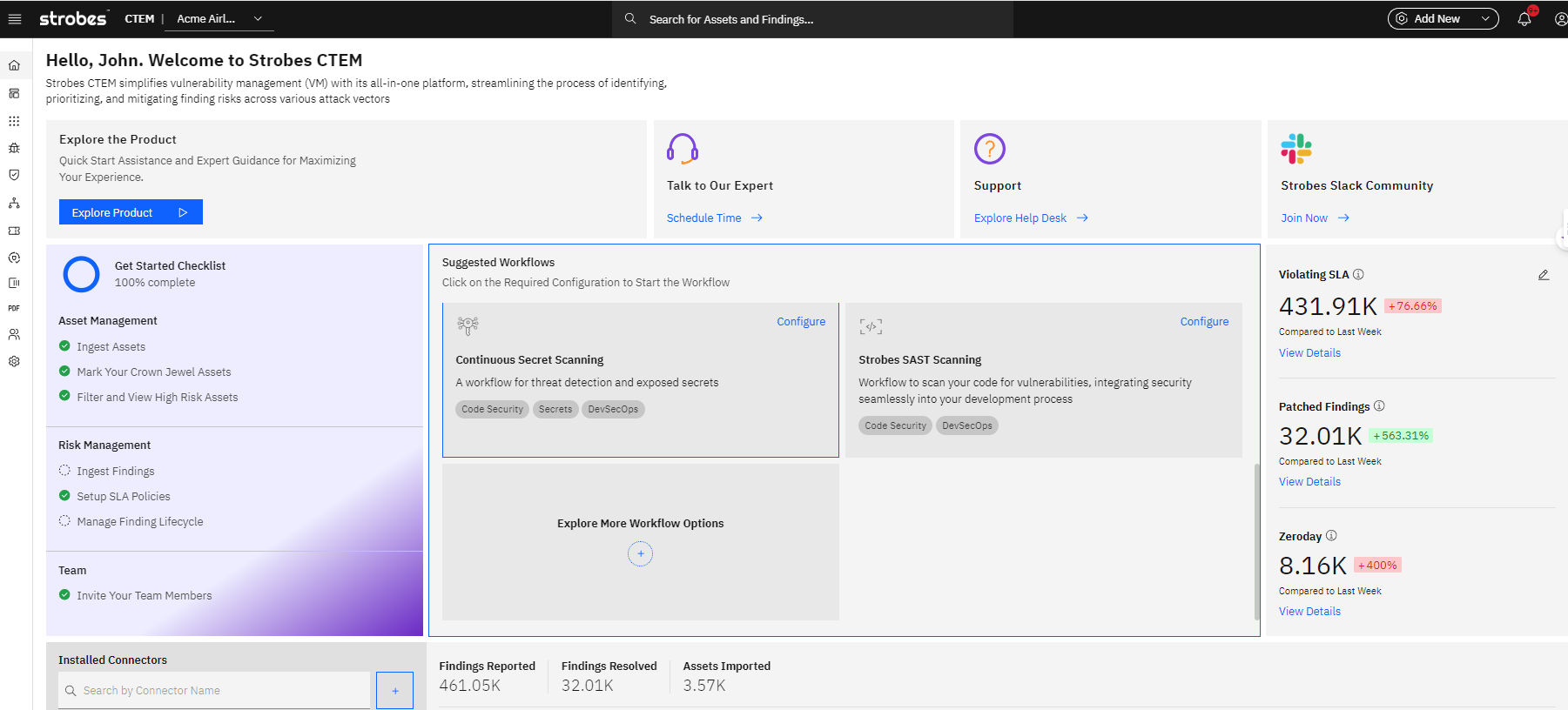The image size is (1568, 710).
Task: Click the question mark Support icon
Action: pos(990,149)
